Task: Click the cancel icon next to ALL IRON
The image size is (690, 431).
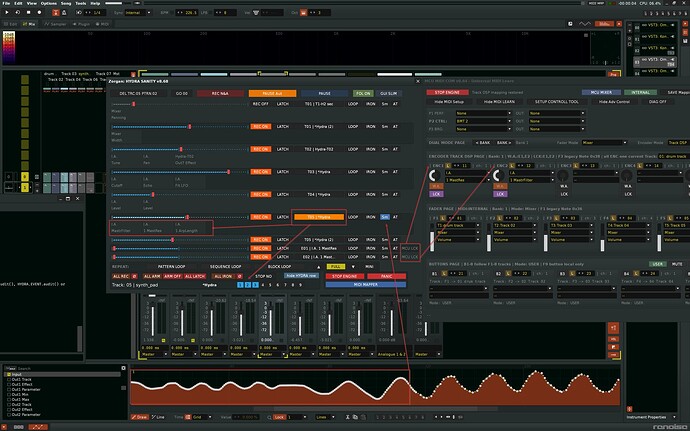Action: 240,276
